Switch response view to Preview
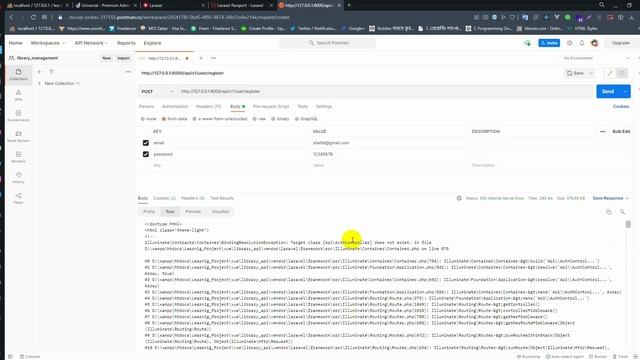This screenshot has height=360, width=640. 193,211
